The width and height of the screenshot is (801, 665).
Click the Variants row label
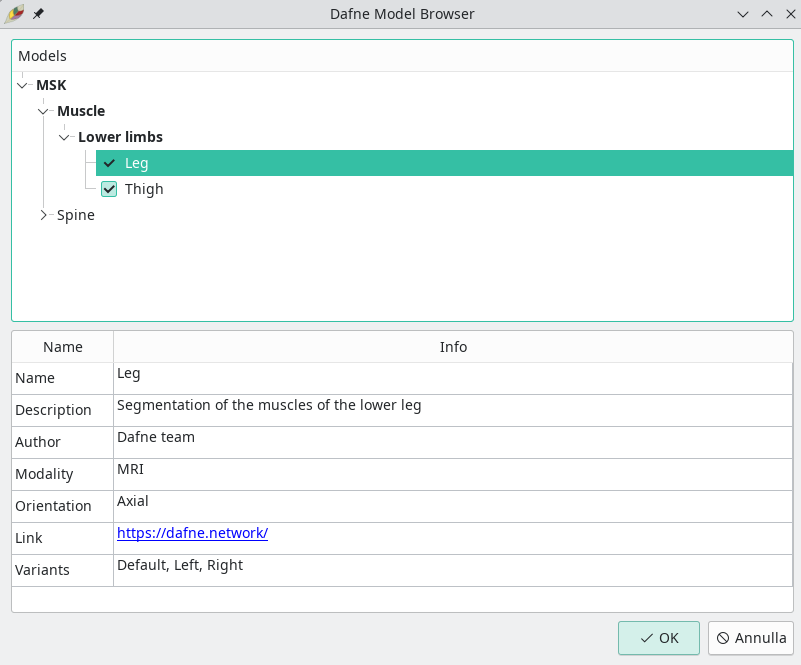coord(42,570)
